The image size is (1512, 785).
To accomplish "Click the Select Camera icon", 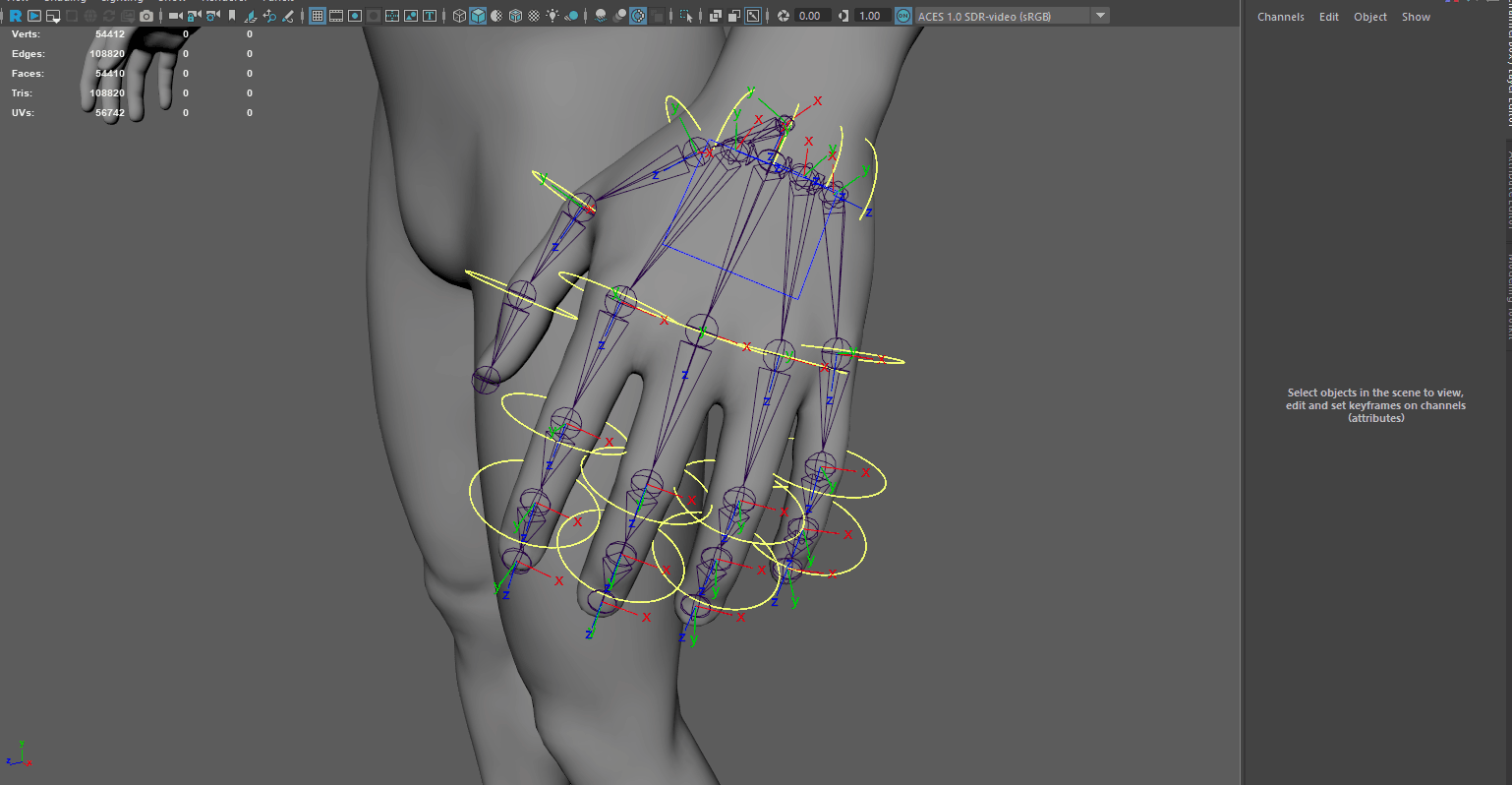I will click(175, 16).
